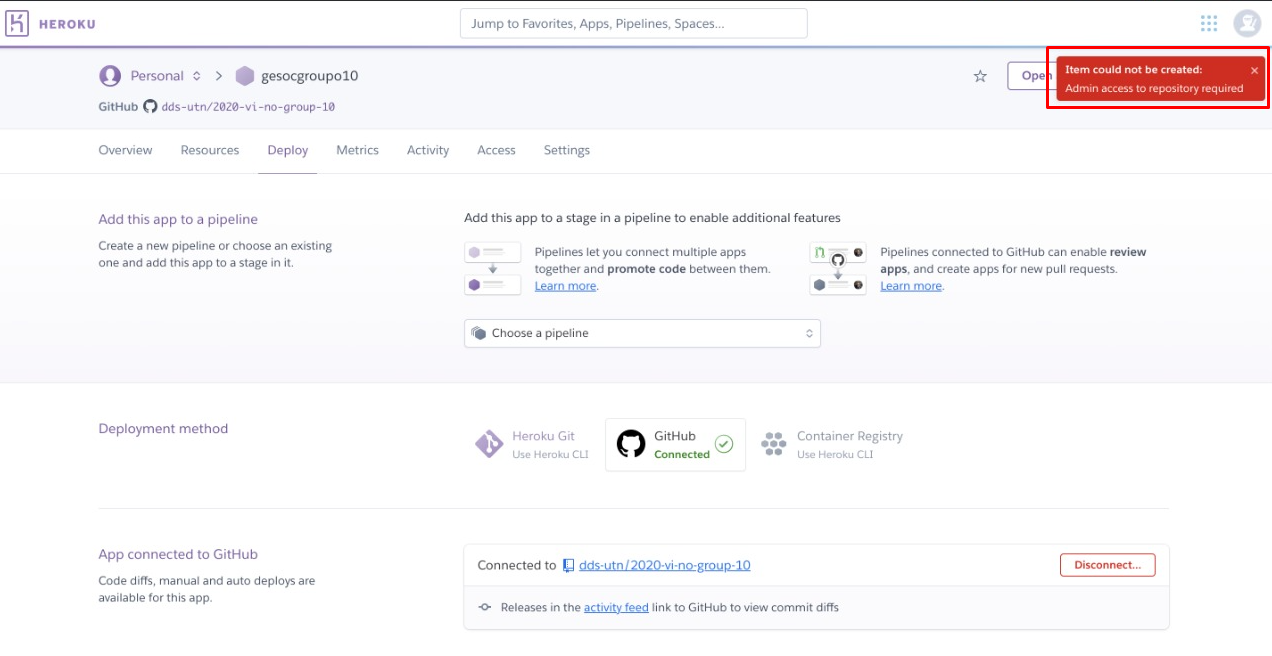
Task: Open the Settings tab
Action: pyautogui.click(x=567, y=150)
